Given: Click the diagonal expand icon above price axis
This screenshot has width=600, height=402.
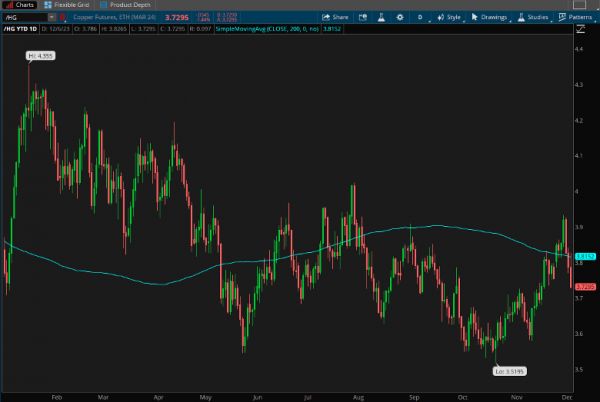Looking at the screenshot, I should coord(580,29).
